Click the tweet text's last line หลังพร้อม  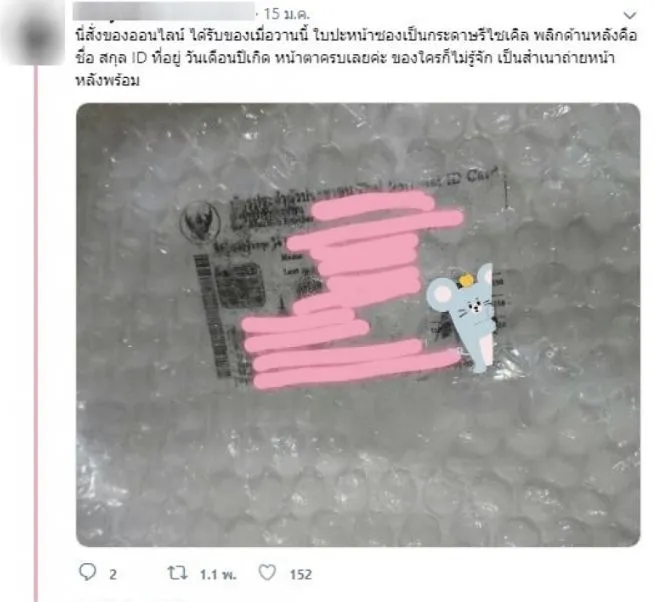point(107,81)
